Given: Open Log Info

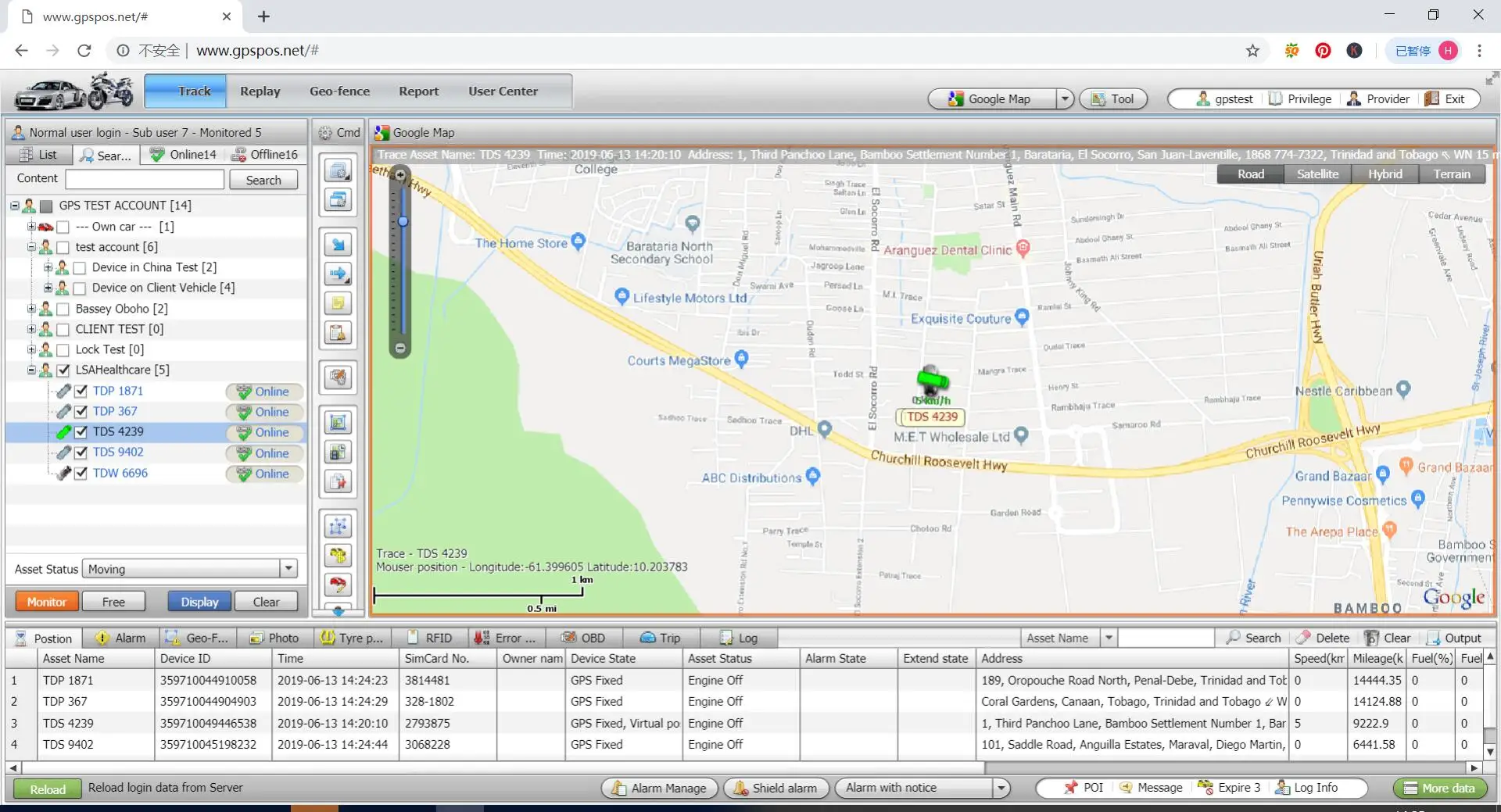Looking at the screenshot, I should point(1306,788).
